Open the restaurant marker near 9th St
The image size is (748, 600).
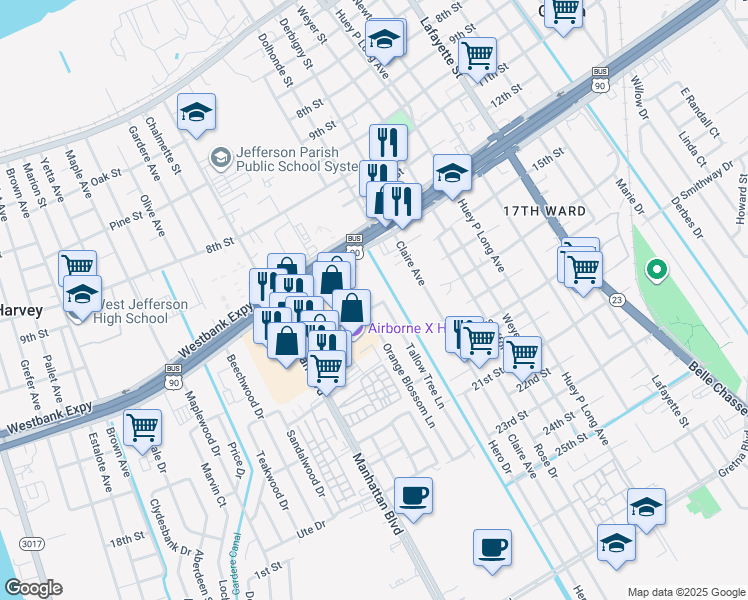pos(388,142)
